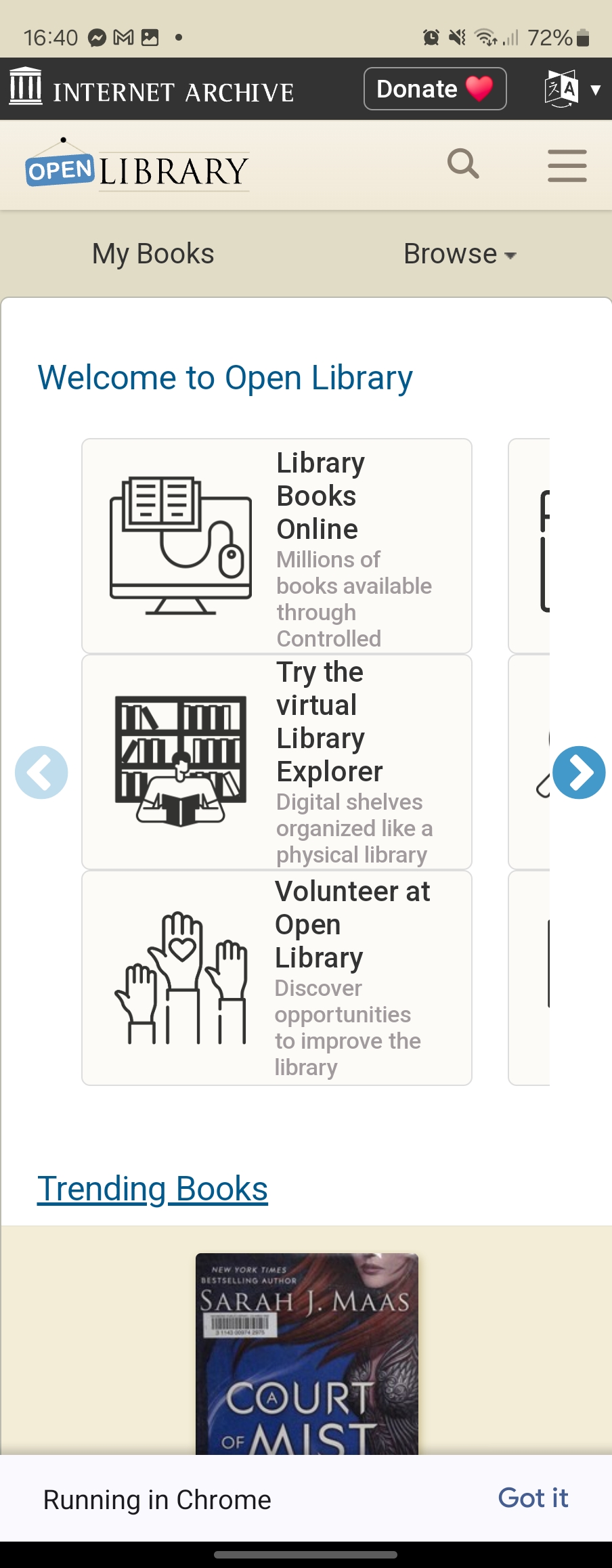The width and height of the screenshot is (612, 1568).
Task: Expand language selector dropdown arrow
Action: coord(596,89)
